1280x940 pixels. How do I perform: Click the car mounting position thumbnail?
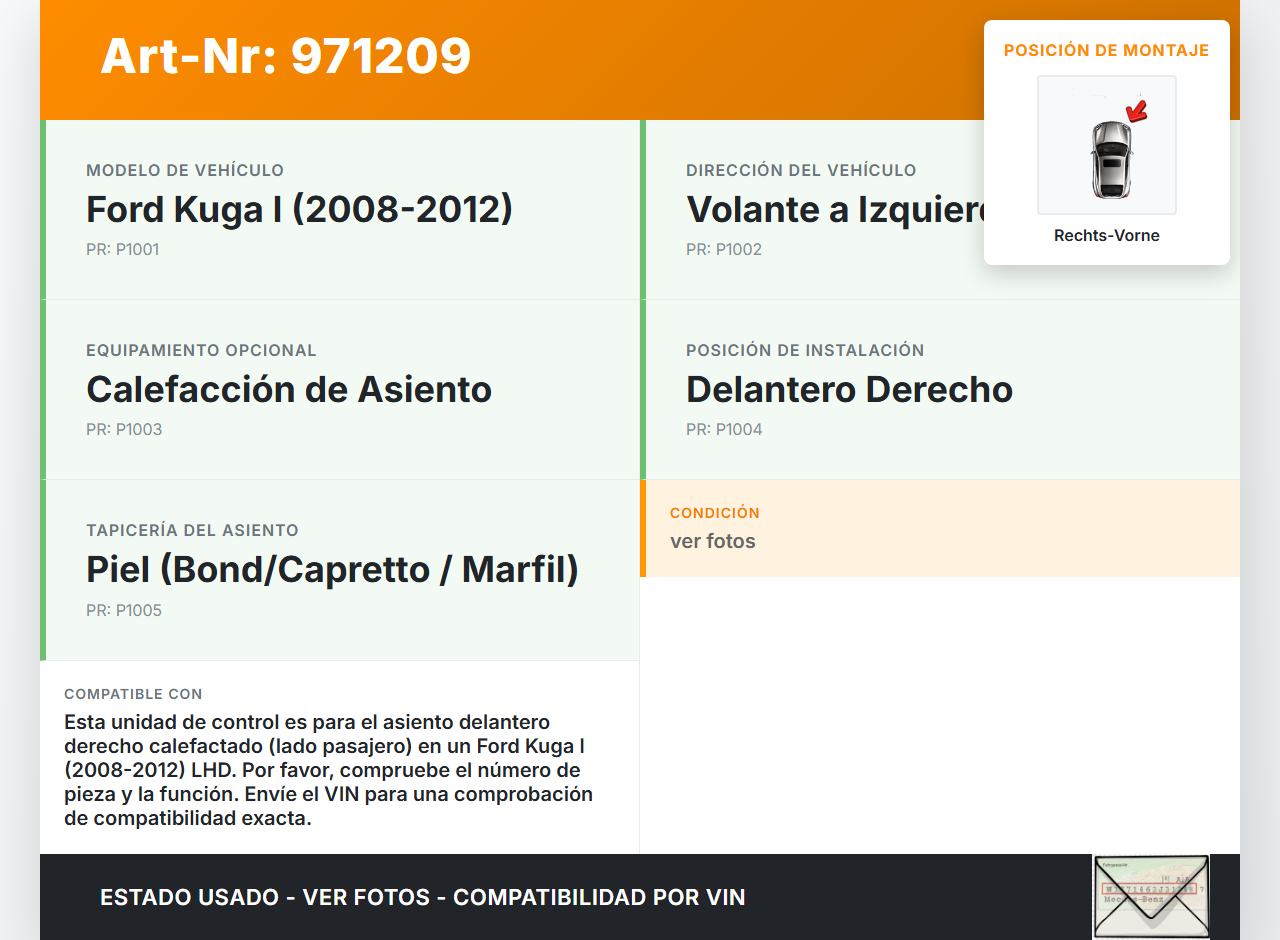point(1107,145)
